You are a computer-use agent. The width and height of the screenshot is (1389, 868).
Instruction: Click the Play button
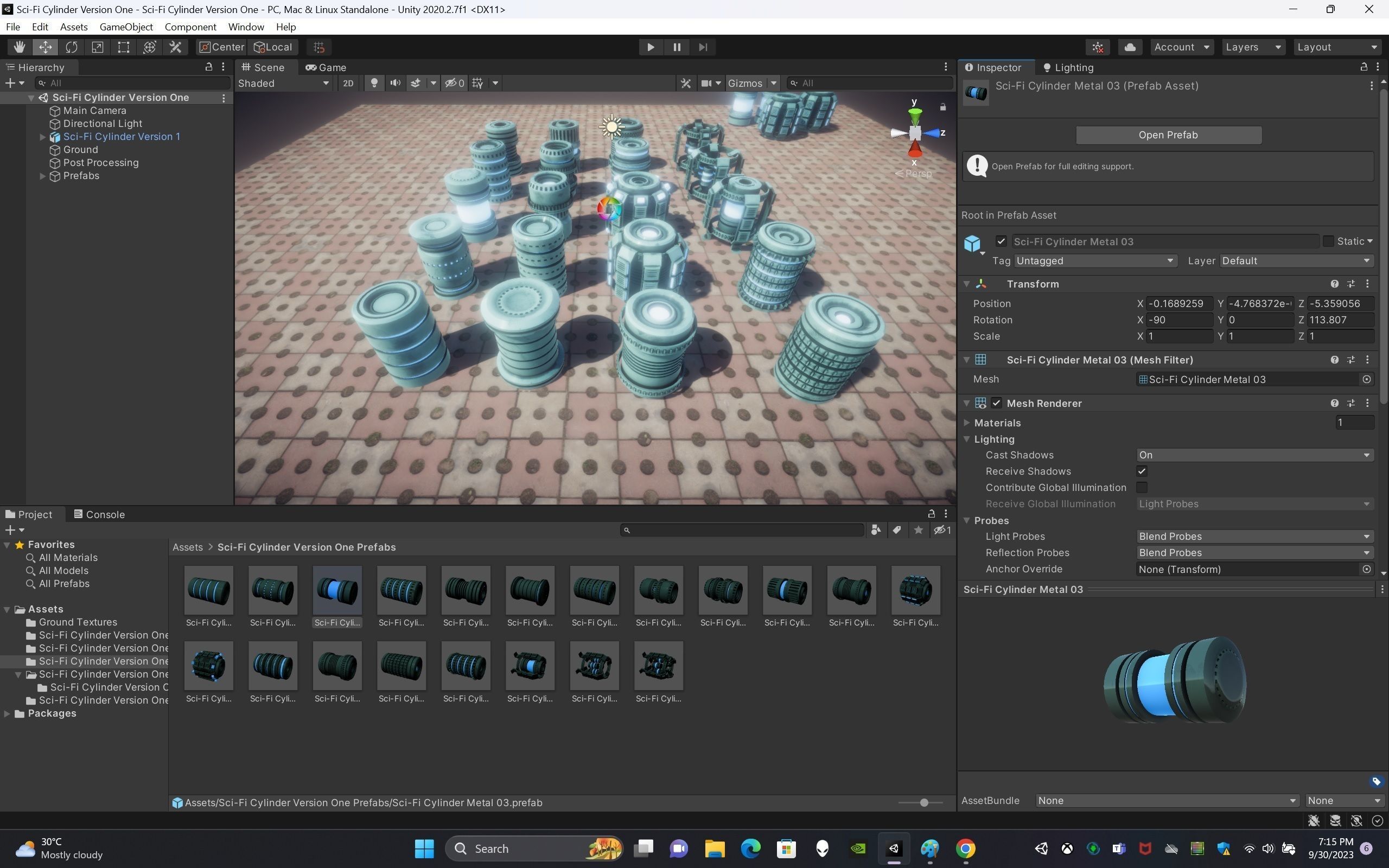651,47
